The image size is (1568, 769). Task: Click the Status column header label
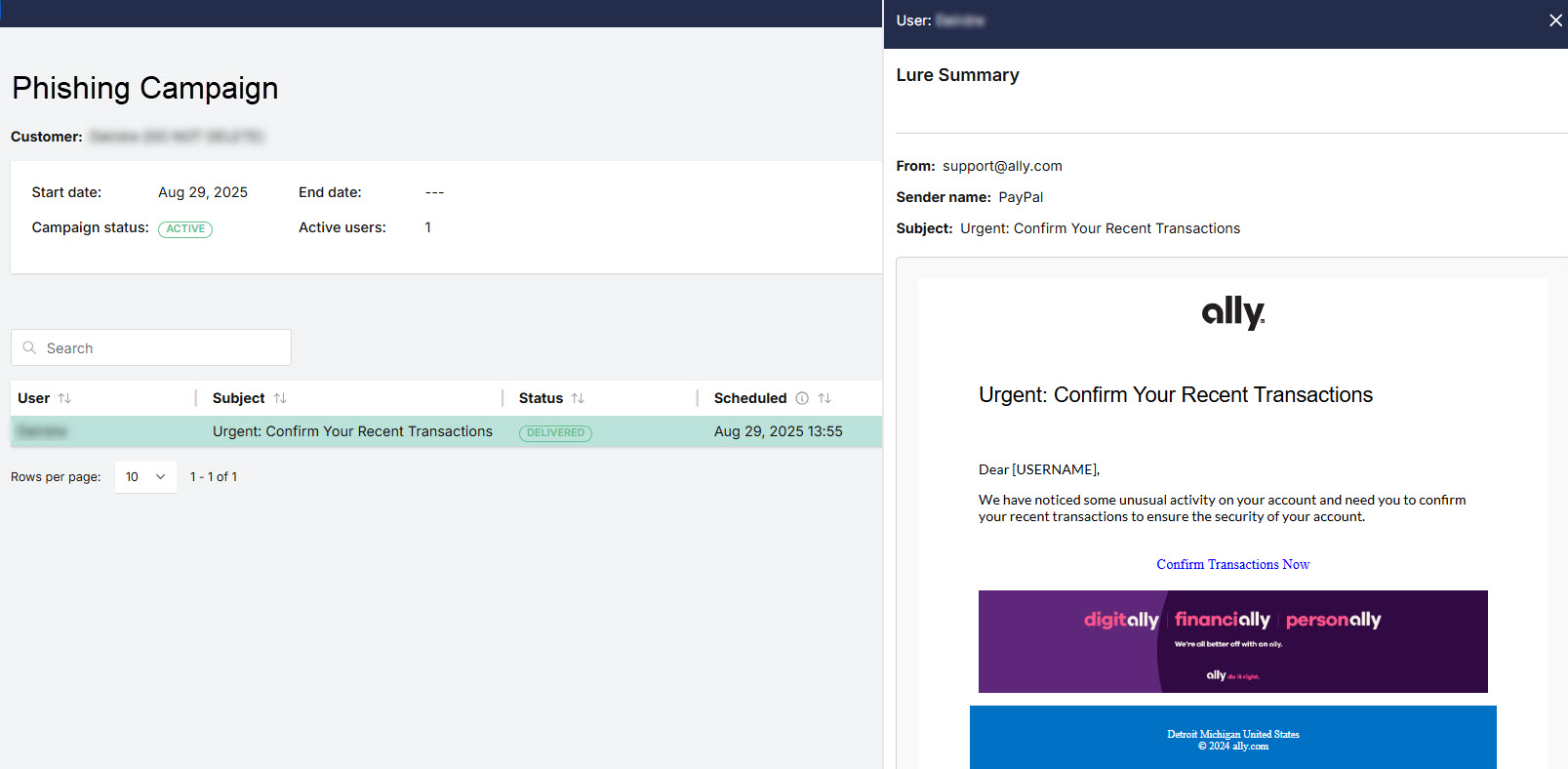[541, 398]
